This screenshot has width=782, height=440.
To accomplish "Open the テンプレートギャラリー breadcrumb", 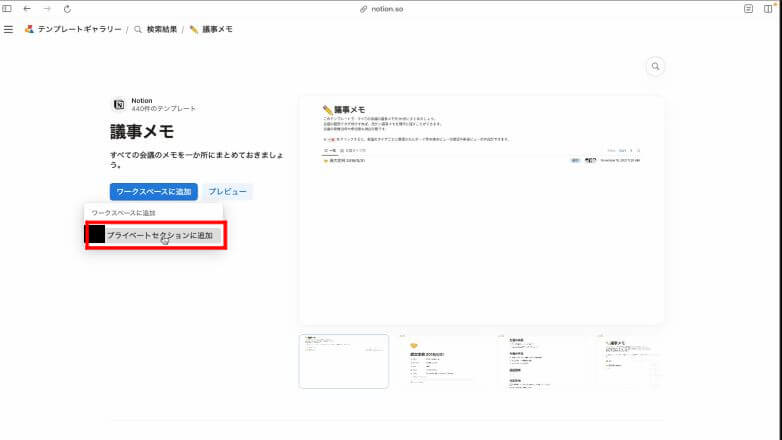I will [73, 29].
